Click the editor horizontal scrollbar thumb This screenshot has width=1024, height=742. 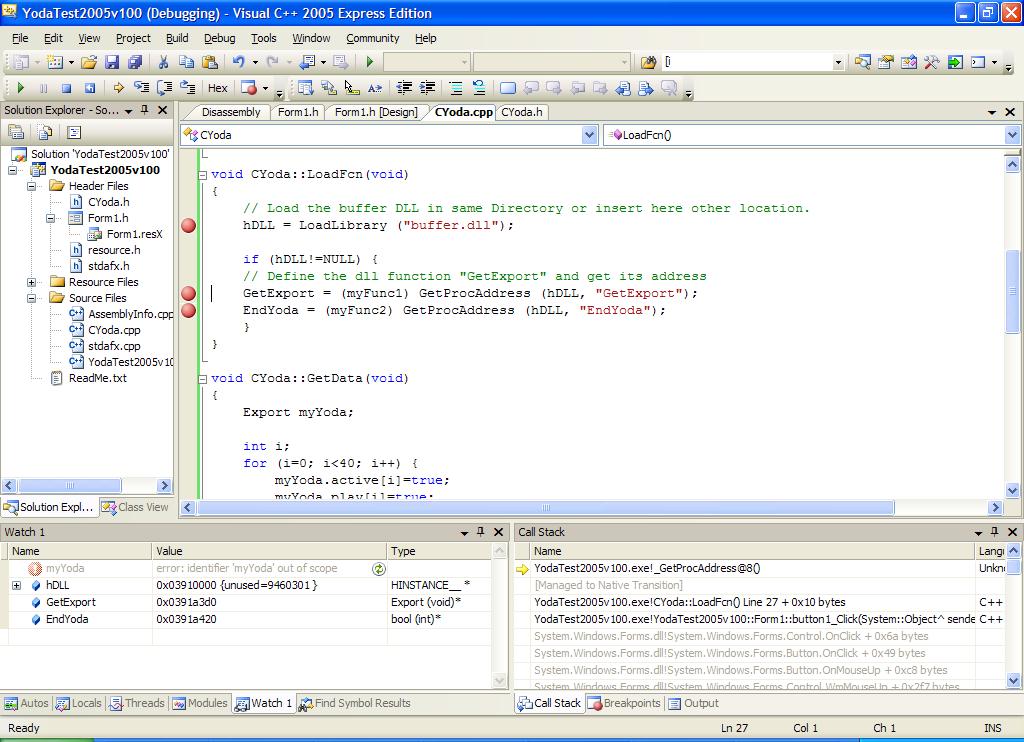pyautogui.click(x=546, y=508)
